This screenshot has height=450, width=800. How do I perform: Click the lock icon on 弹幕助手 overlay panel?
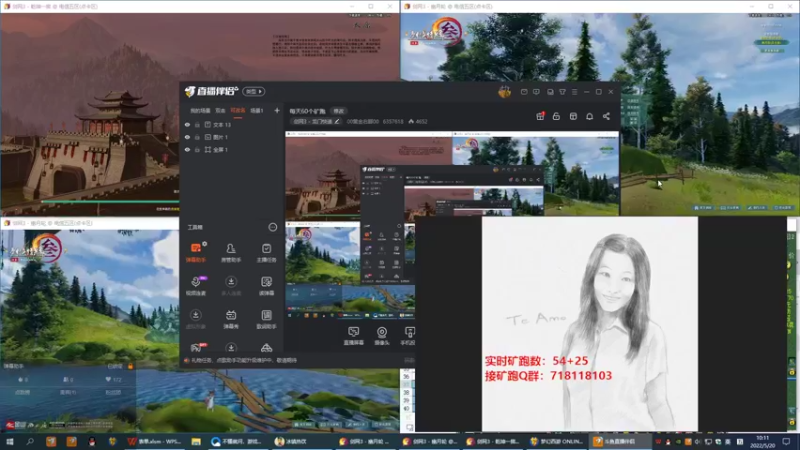coord(130,366)
